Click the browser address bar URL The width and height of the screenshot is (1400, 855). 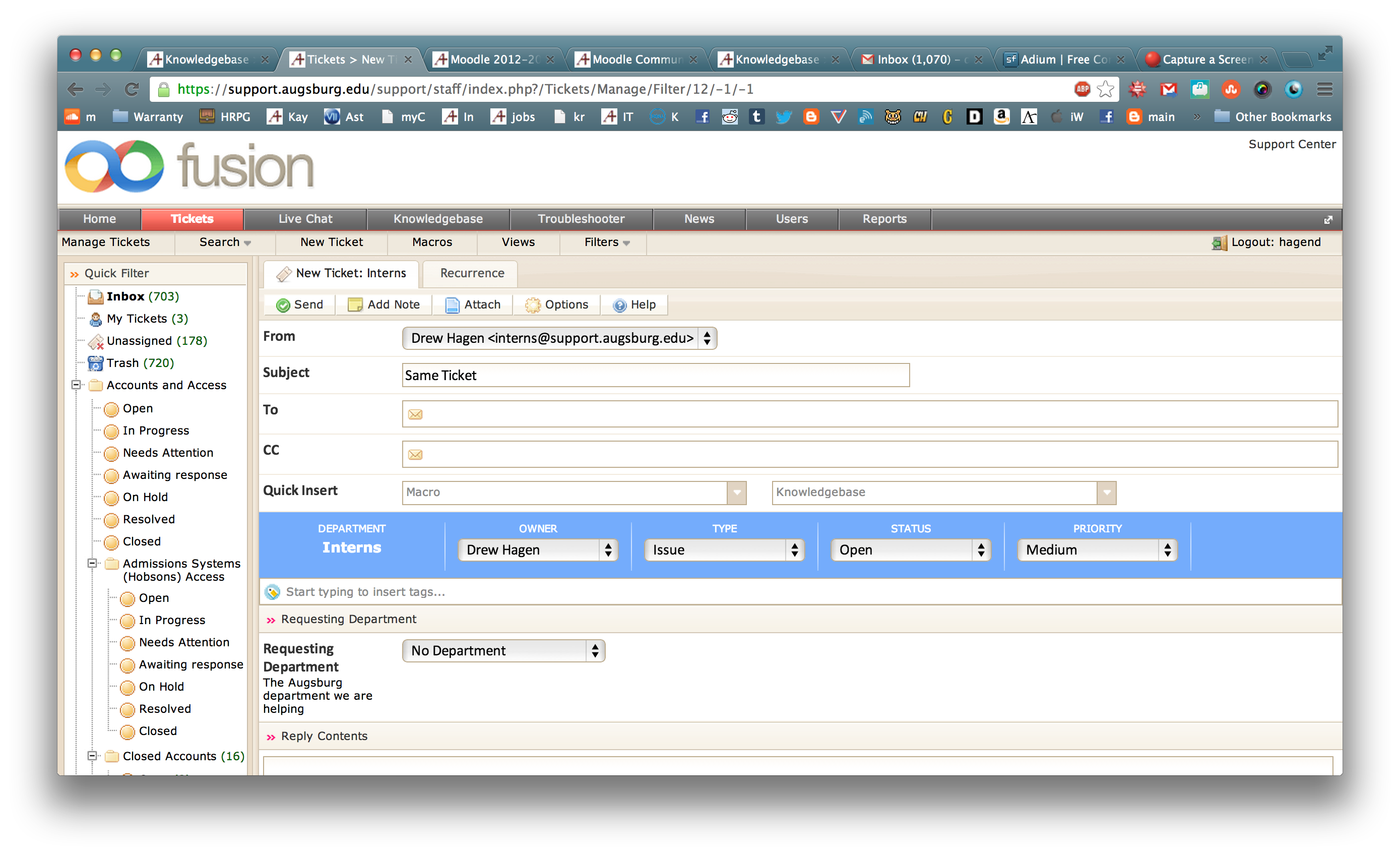coord(465,89)
